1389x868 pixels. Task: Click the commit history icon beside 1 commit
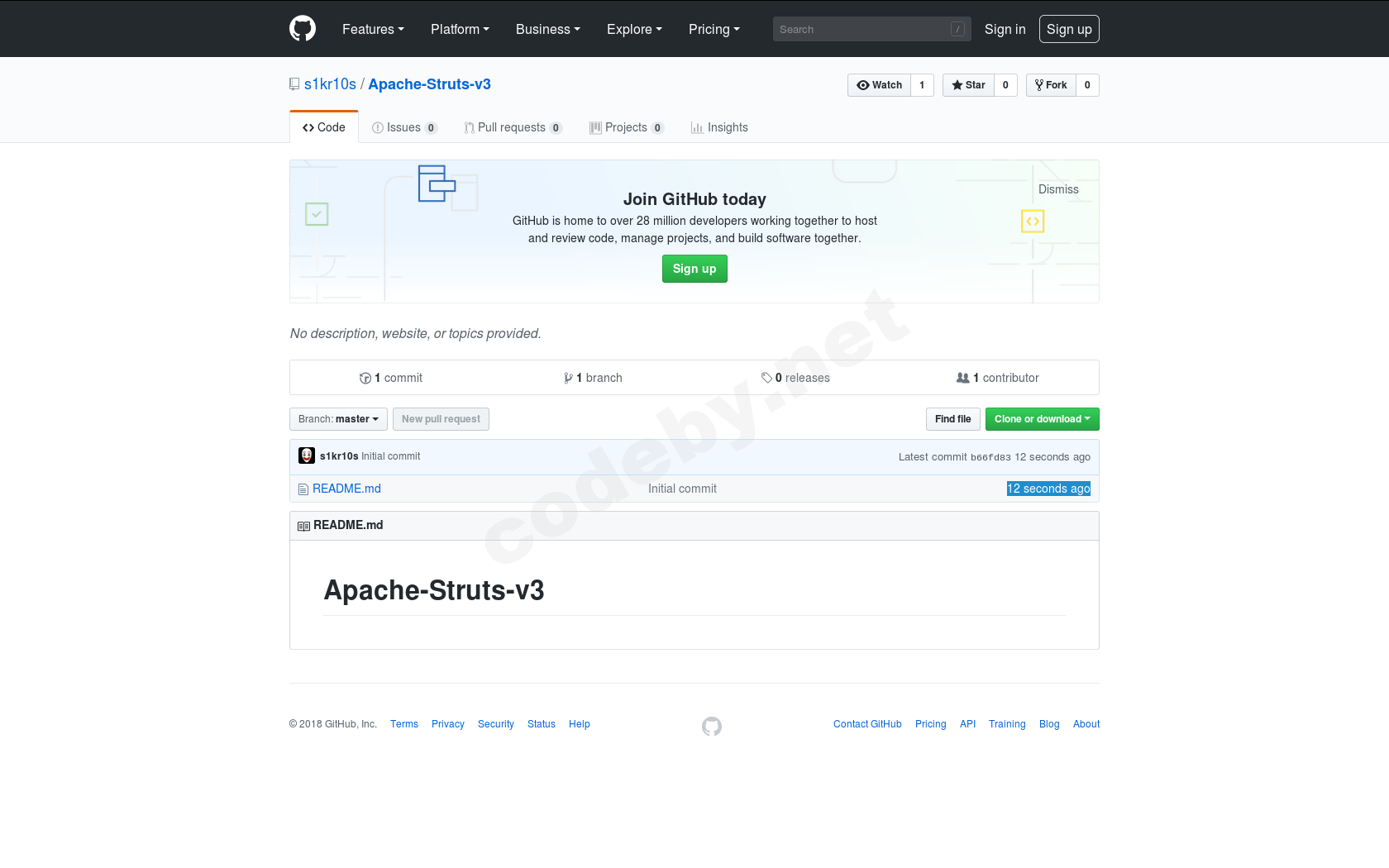[x=365, y=378]
